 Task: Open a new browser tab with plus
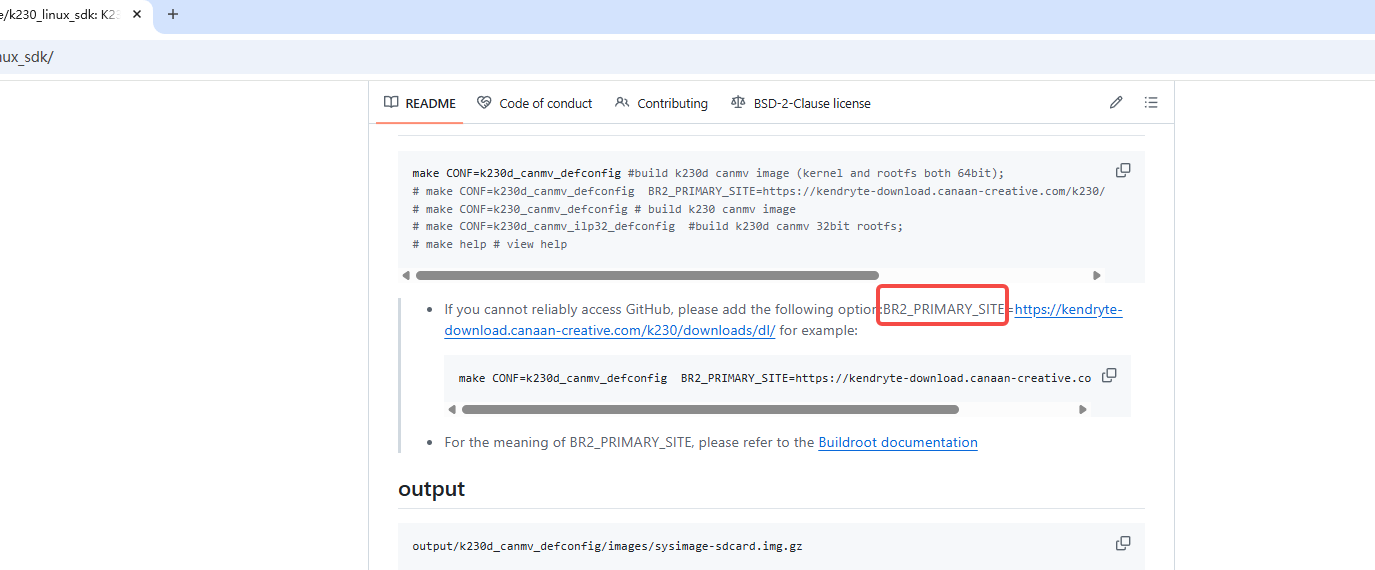click(173, 15)
